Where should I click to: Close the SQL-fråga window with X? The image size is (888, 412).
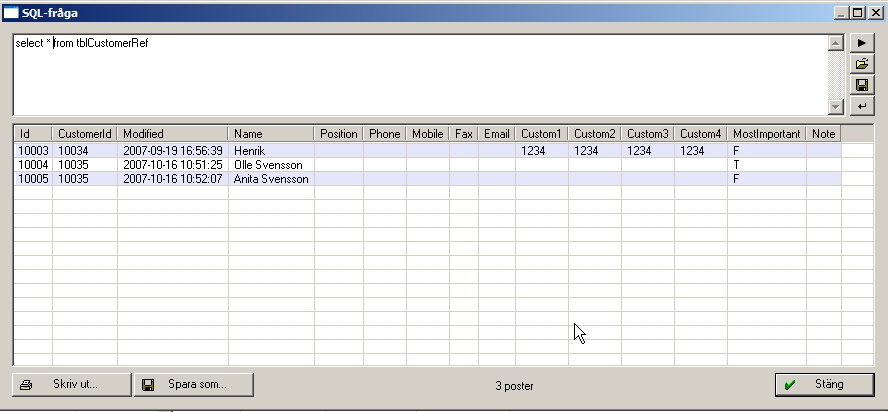tap(874, 12)
